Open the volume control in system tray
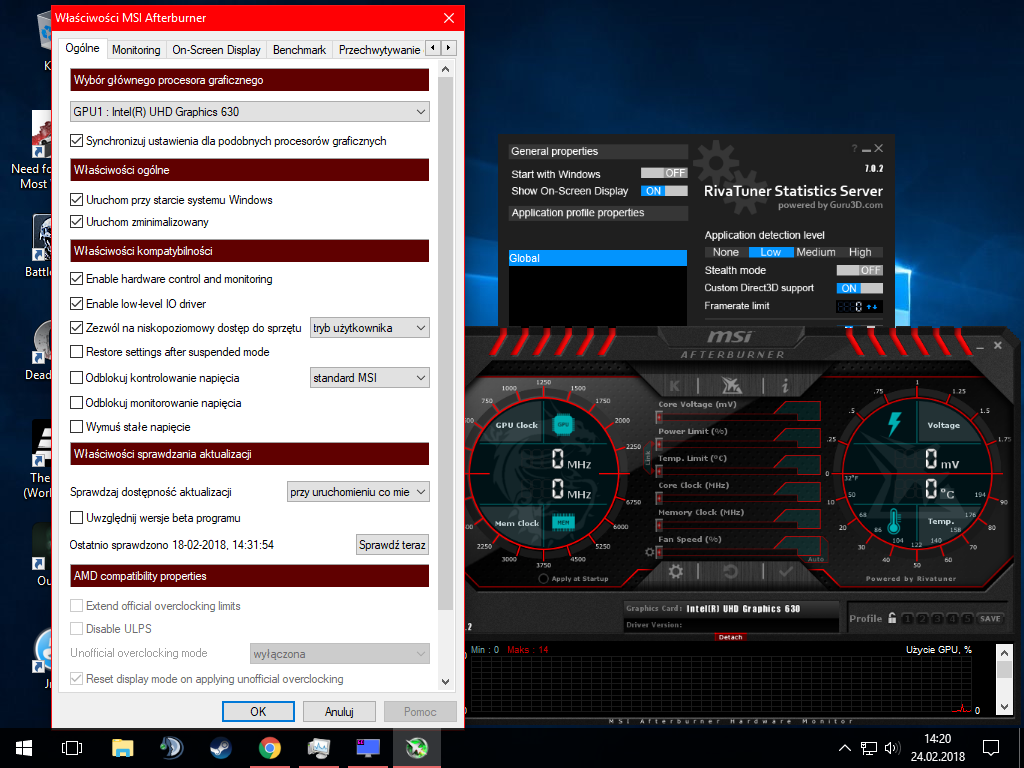The width and height of the screenshot is (1024, 768). click(x=891, y=748)
